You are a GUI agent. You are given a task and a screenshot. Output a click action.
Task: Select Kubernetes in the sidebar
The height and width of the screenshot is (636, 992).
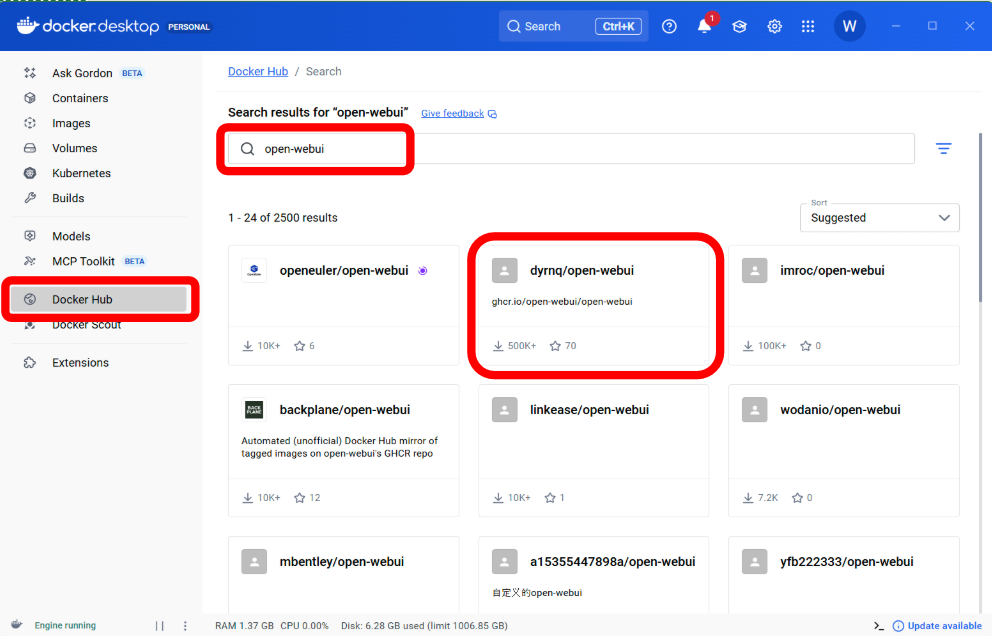pos(81,173)
